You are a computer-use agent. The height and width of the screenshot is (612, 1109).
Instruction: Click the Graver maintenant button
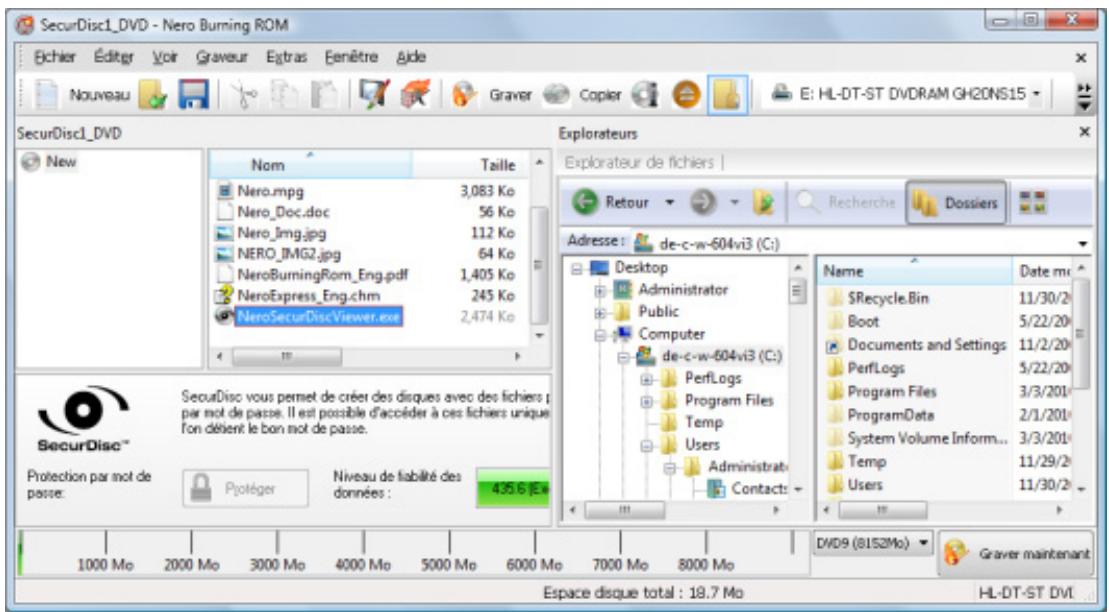[1016, 553]
